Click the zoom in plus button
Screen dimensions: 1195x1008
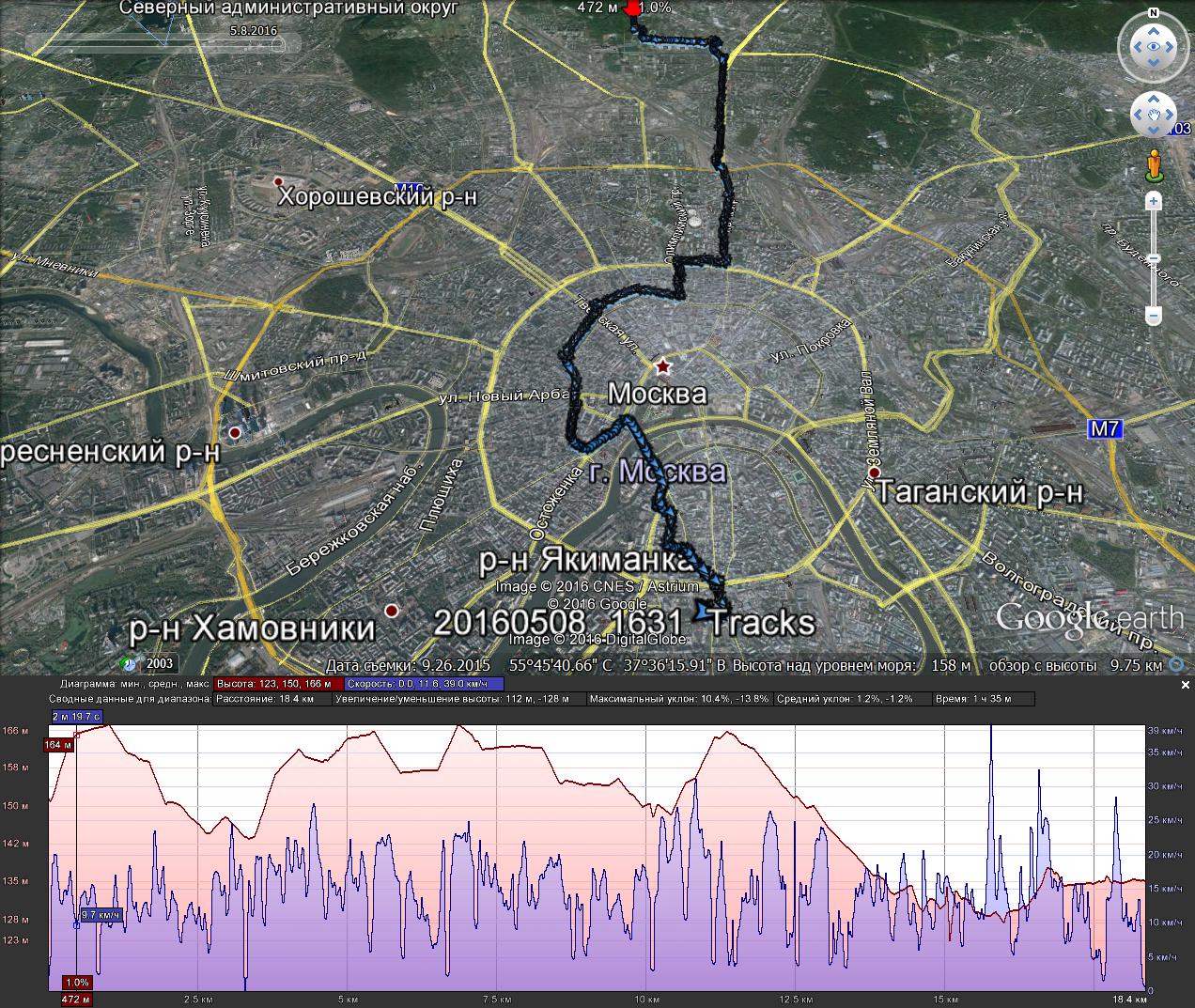(x=1154, y=202)
